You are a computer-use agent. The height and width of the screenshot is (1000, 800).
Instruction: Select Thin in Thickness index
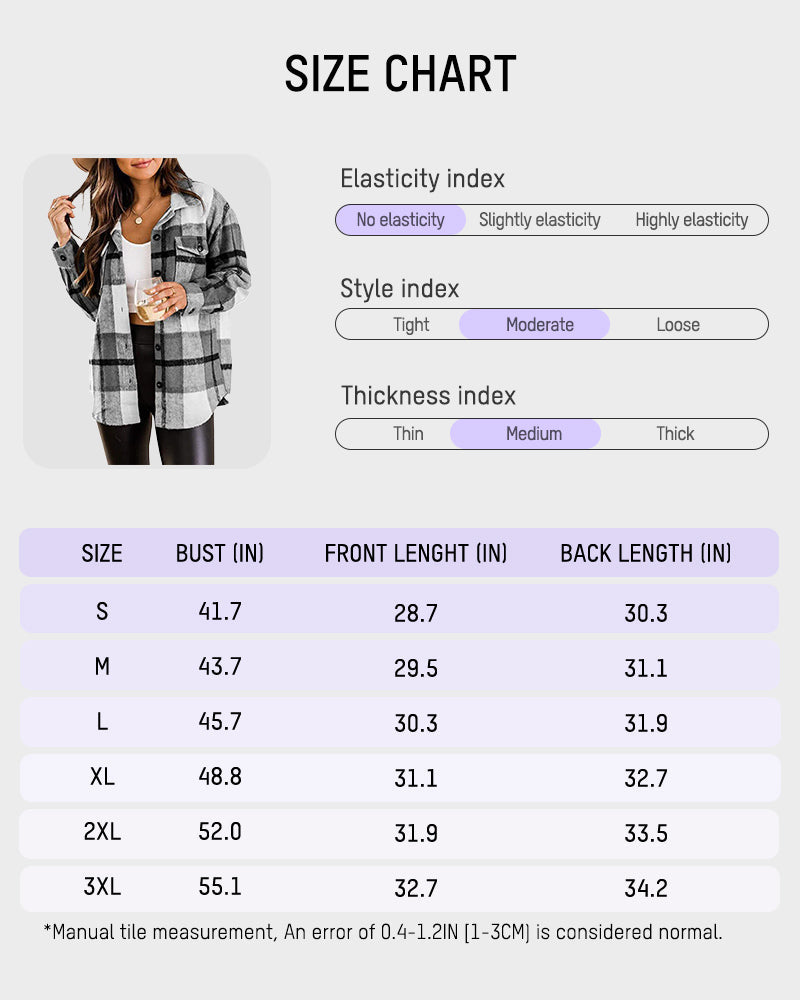408,434
